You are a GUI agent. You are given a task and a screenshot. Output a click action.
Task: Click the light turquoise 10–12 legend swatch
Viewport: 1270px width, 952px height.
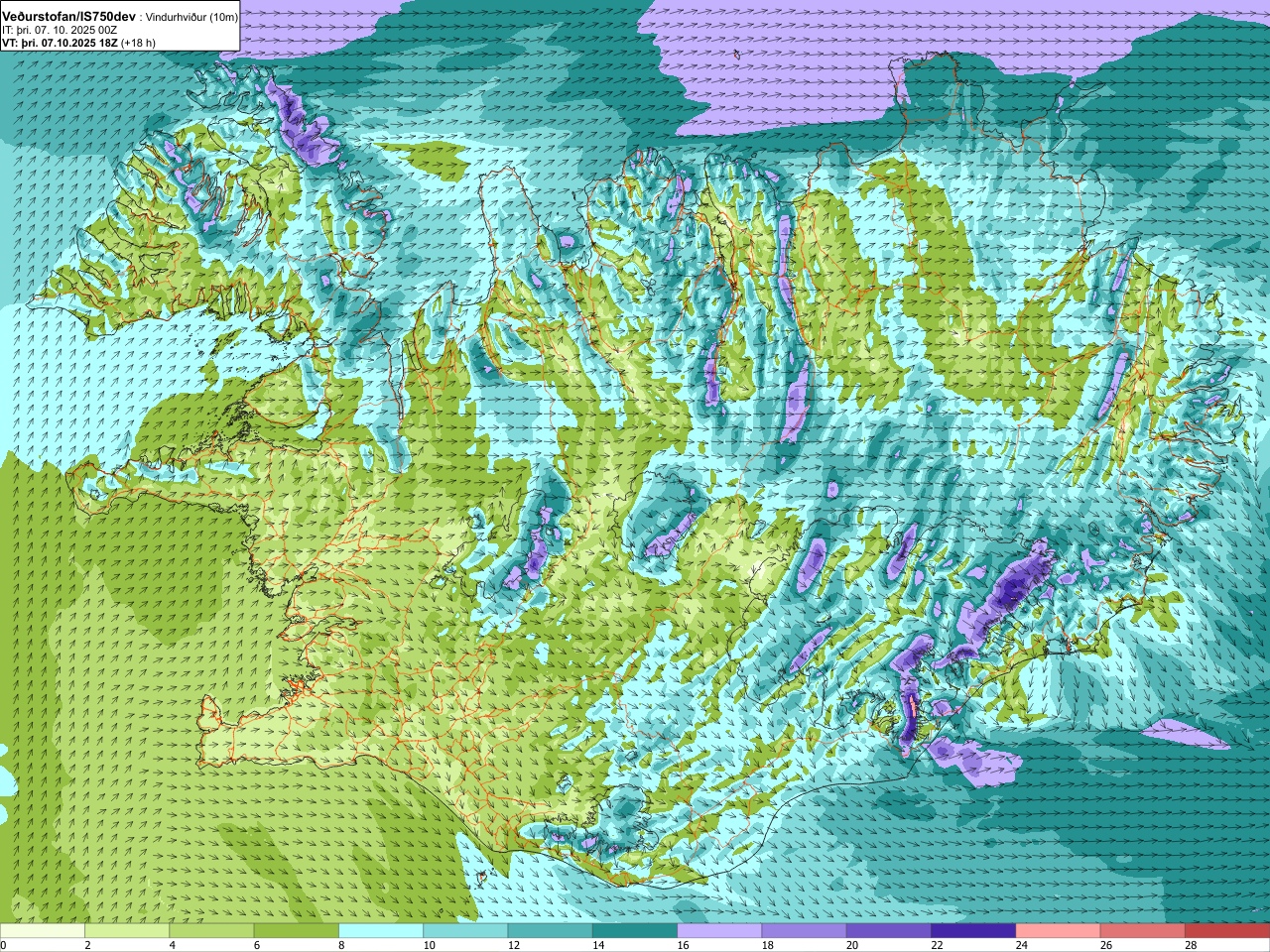pyautogui.click(x=465, y=931)
